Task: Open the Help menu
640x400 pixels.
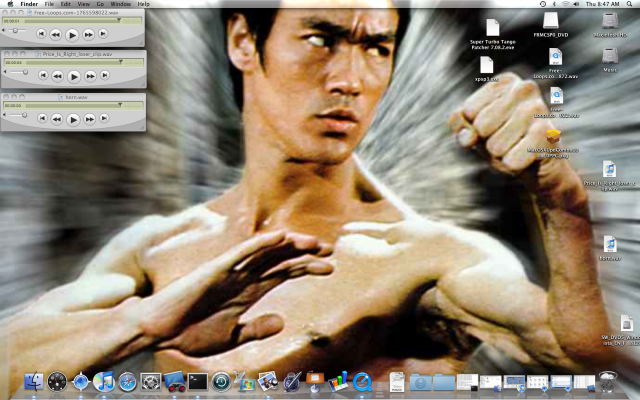Action: 143,4
